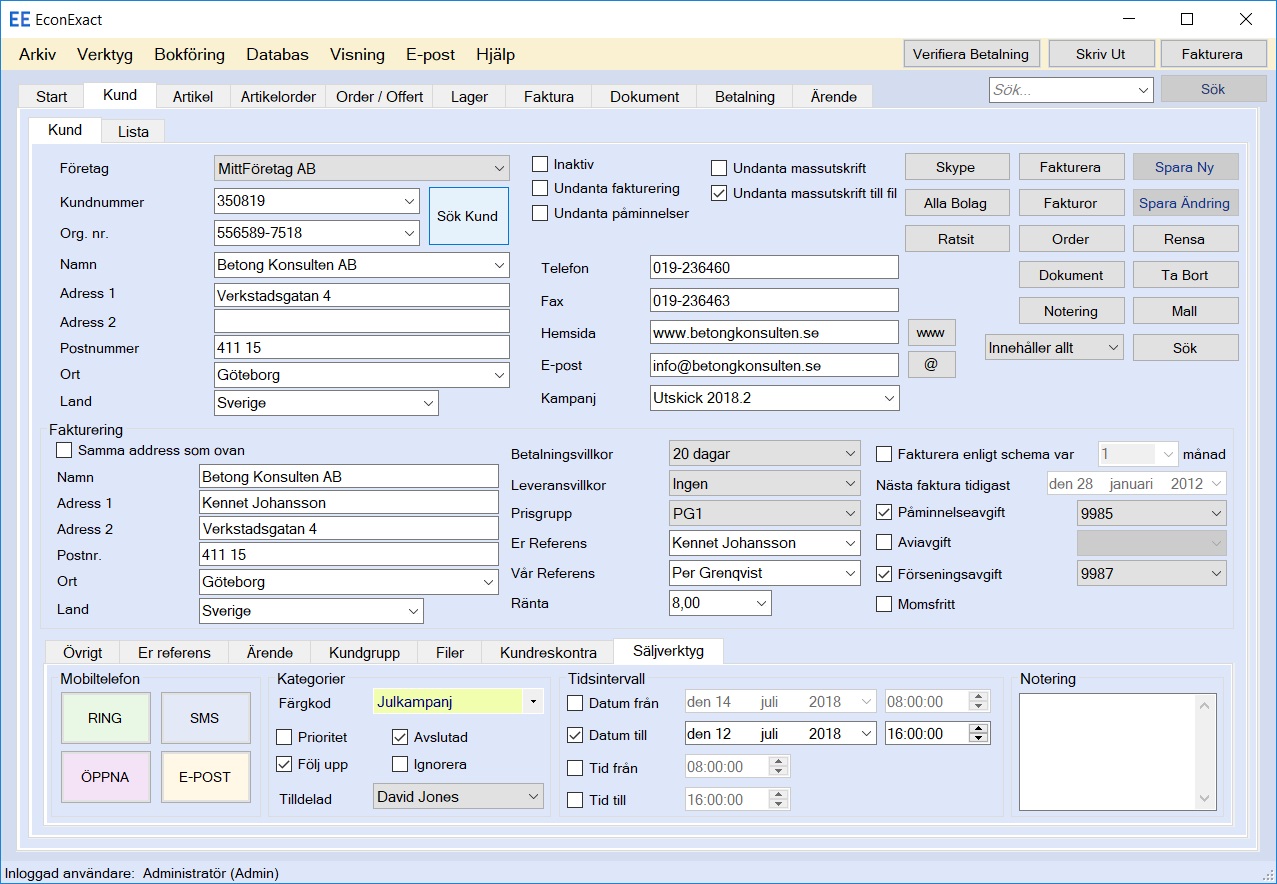Uncheck Följ upp checkbox
The image size is (1277, 884).
[284, 764]
